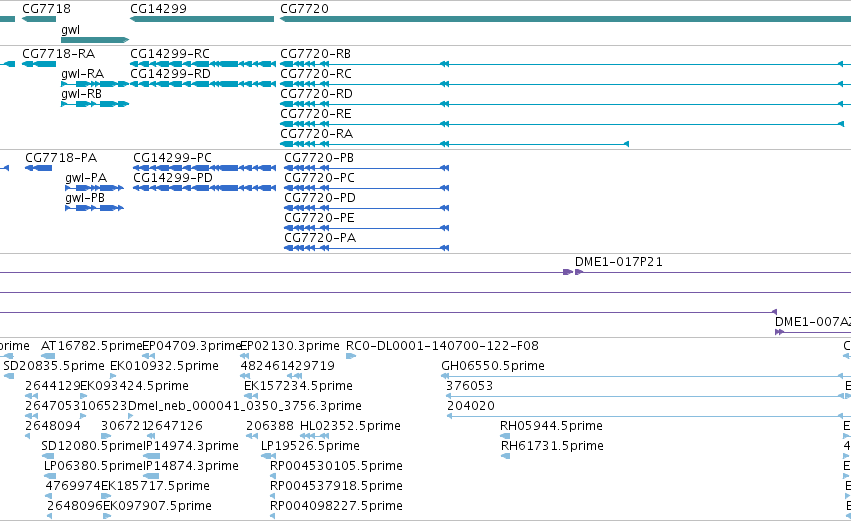Click the CG7720-PC protein label
This screenshot has height=521, width=851.
tap(319, 178)
